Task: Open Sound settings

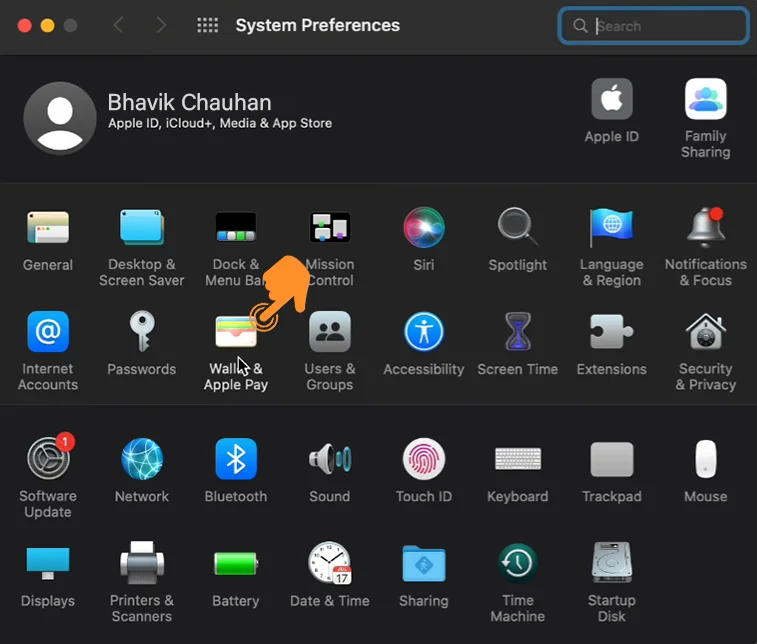Action: point(330,459)
